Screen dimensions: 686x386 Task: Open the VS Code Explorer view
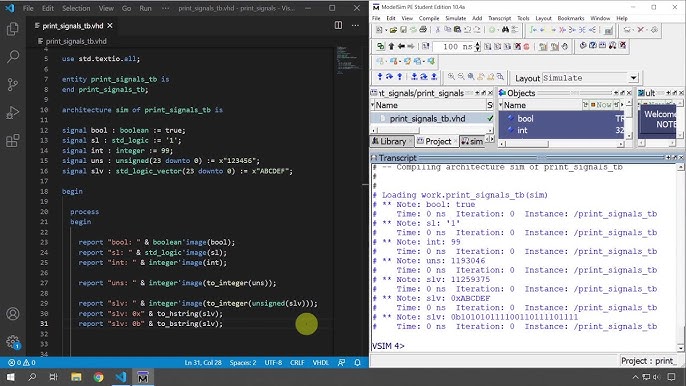click(x=13, y=29)
